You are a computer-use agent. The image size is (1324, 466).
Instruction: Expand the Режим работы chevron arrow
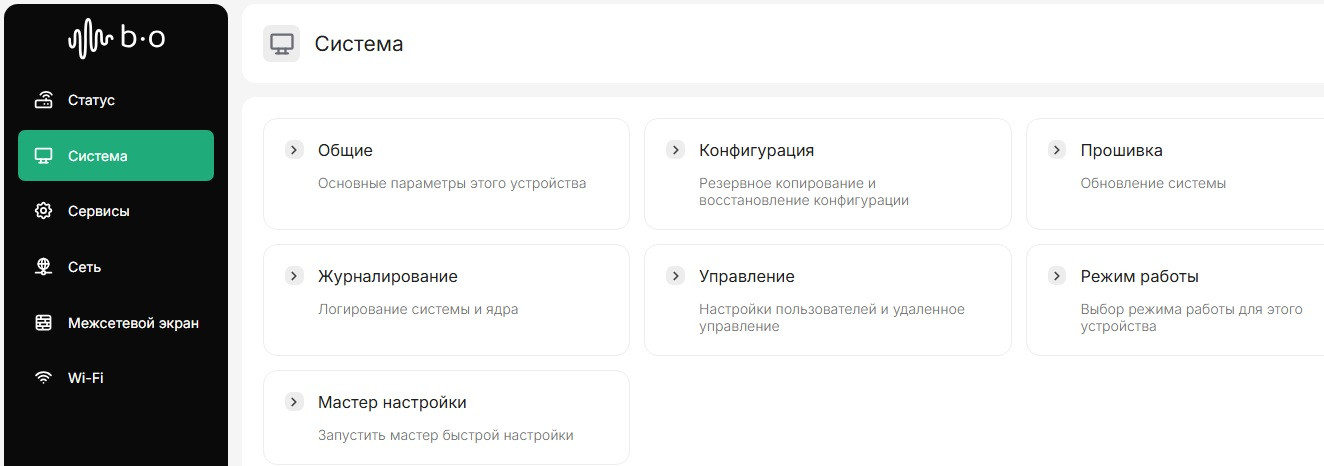[1057, 276]
